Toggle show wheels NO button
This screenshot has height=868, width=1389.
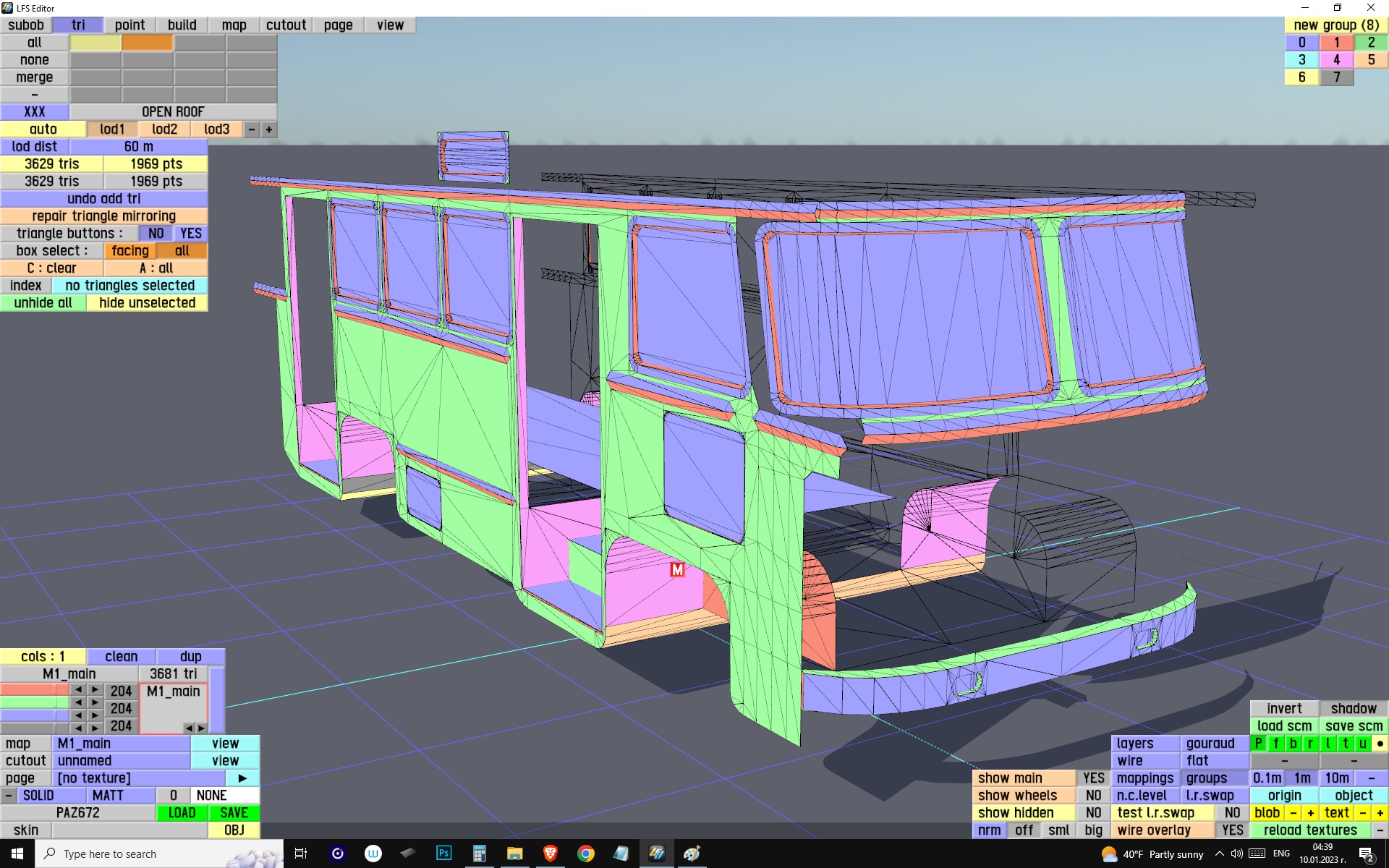[1093, 795]
